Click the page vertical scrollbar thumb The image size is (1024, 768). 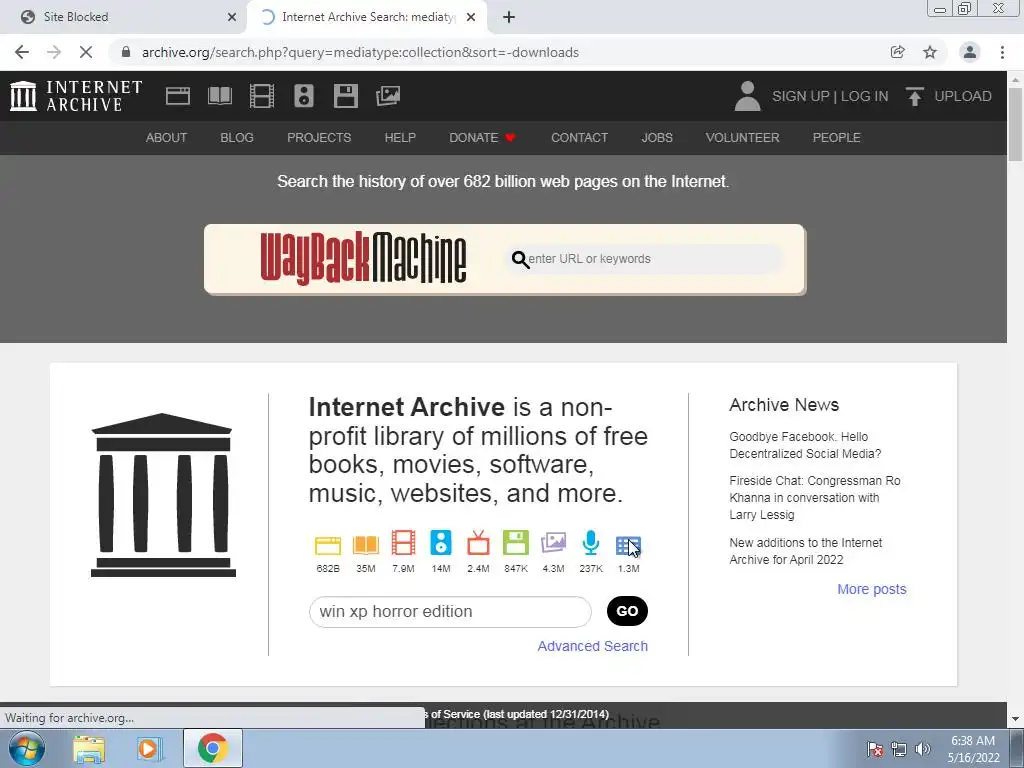pos(1016,124)
